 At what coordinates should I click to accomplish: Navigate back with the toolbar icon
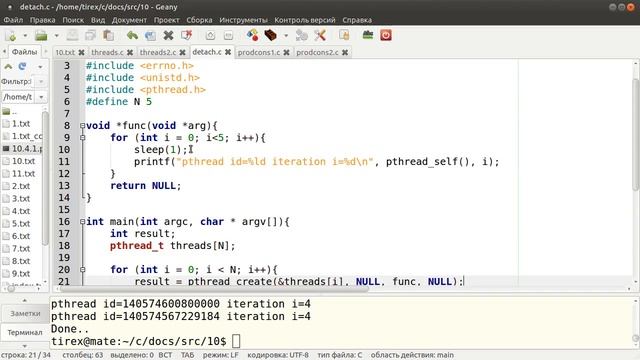click(x=210, y=36)
